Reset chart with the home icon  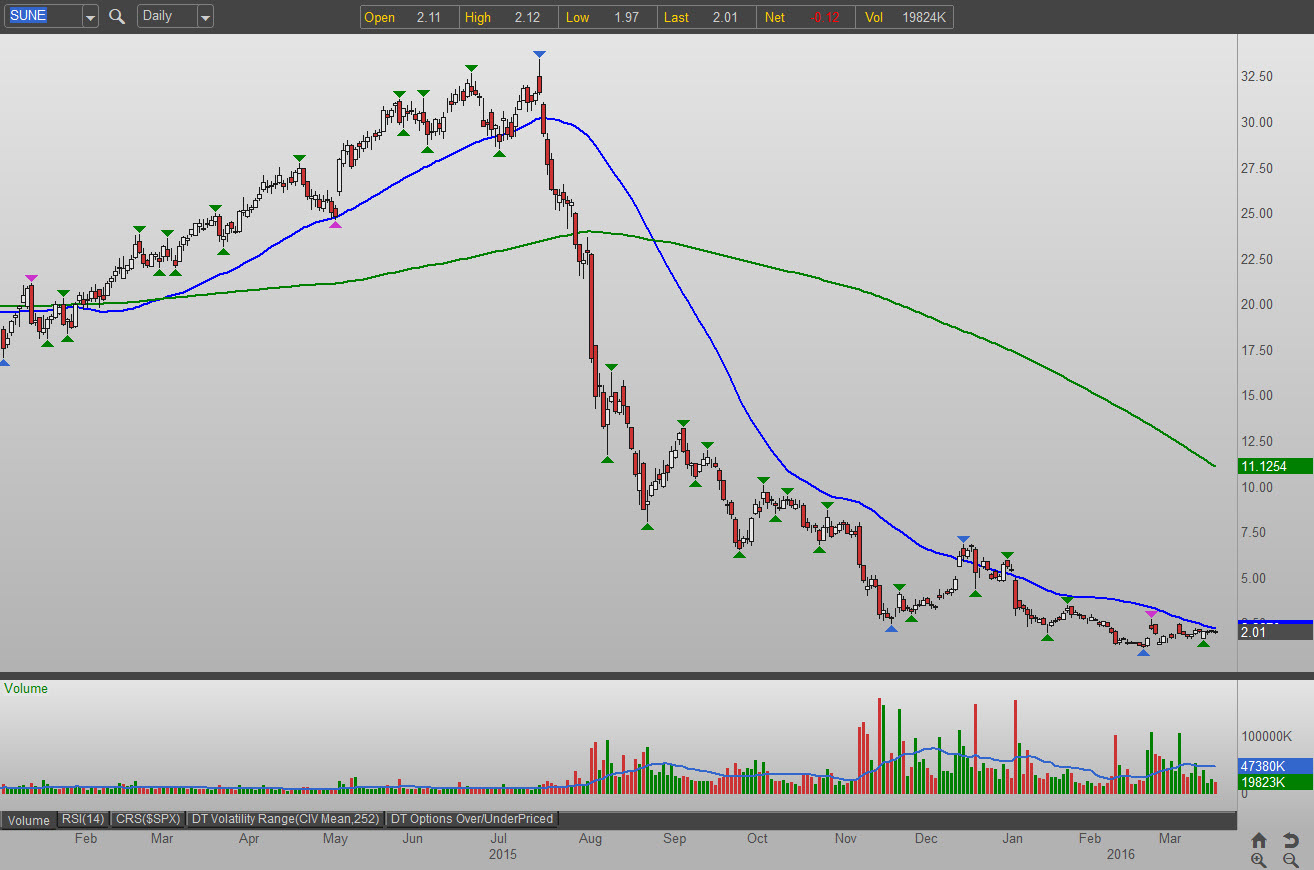click(1259, 840)
